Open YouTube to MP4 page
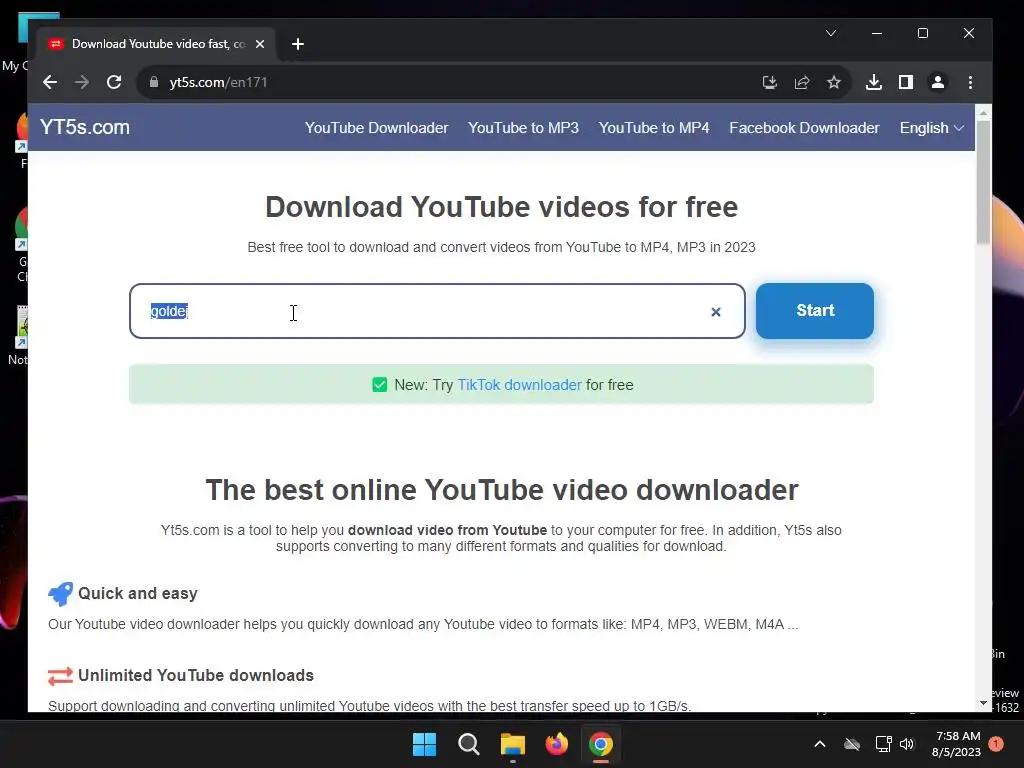 tap(654, 128)
